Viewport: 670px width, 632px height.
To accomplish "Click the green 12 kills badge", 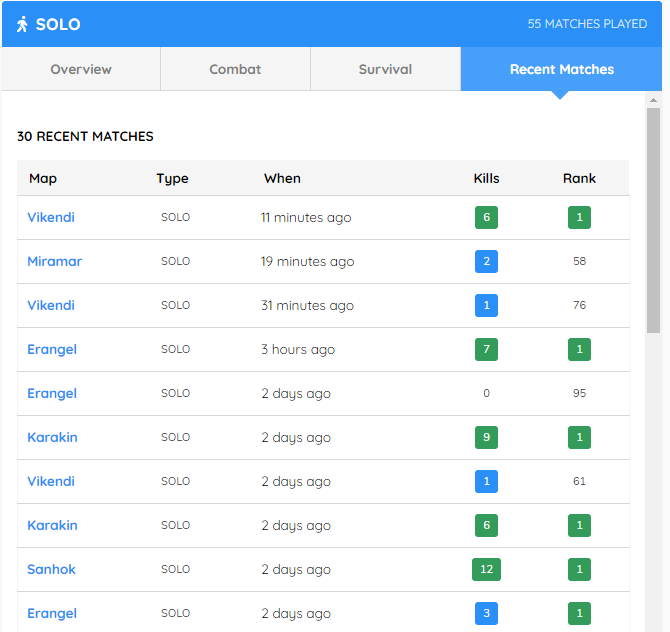I will point(486,570).
